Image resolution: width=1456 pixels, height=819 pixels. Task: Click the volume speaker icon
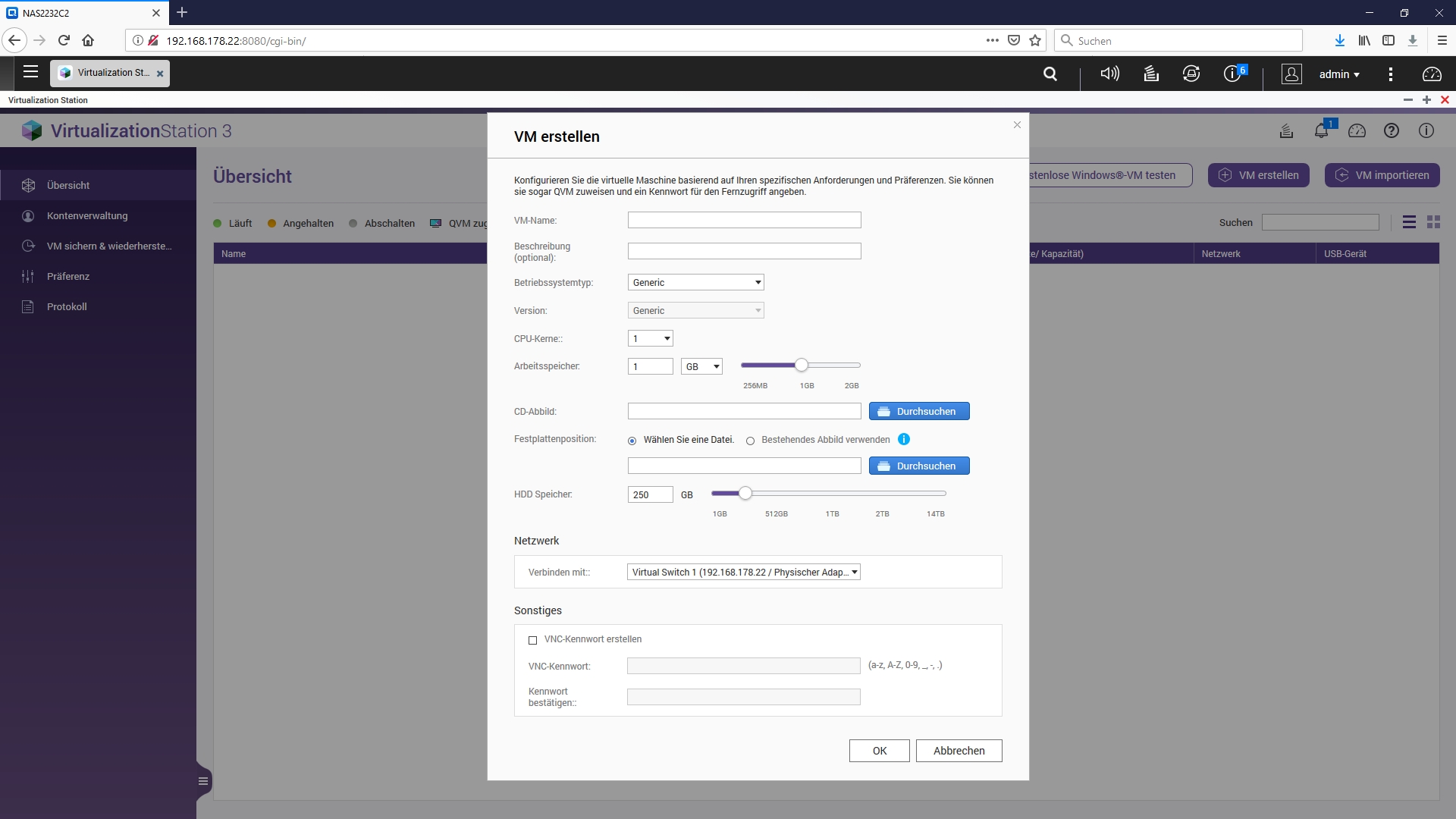point(1109,74)
